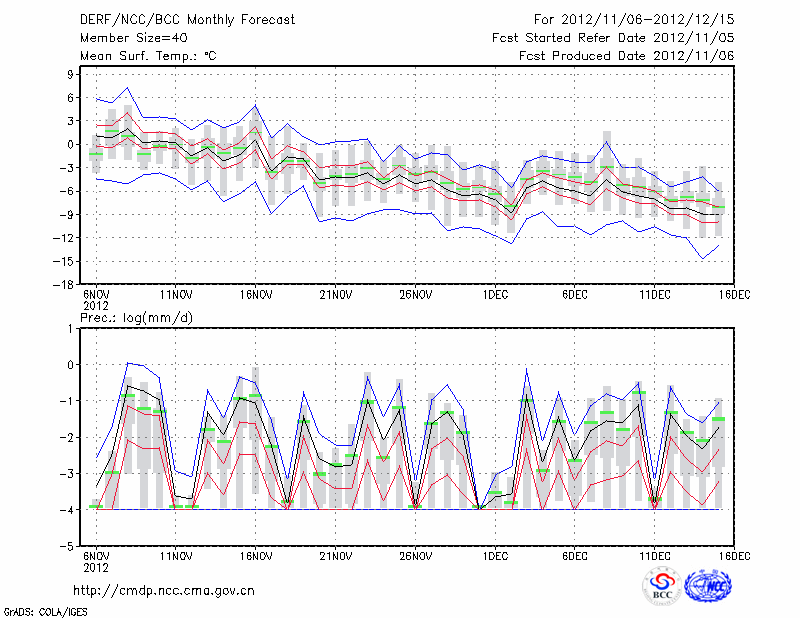Click 1DEC tick on temperature chart axis
Screen dimensions: 800x618
pyautogui.click(x=495, y=294)
